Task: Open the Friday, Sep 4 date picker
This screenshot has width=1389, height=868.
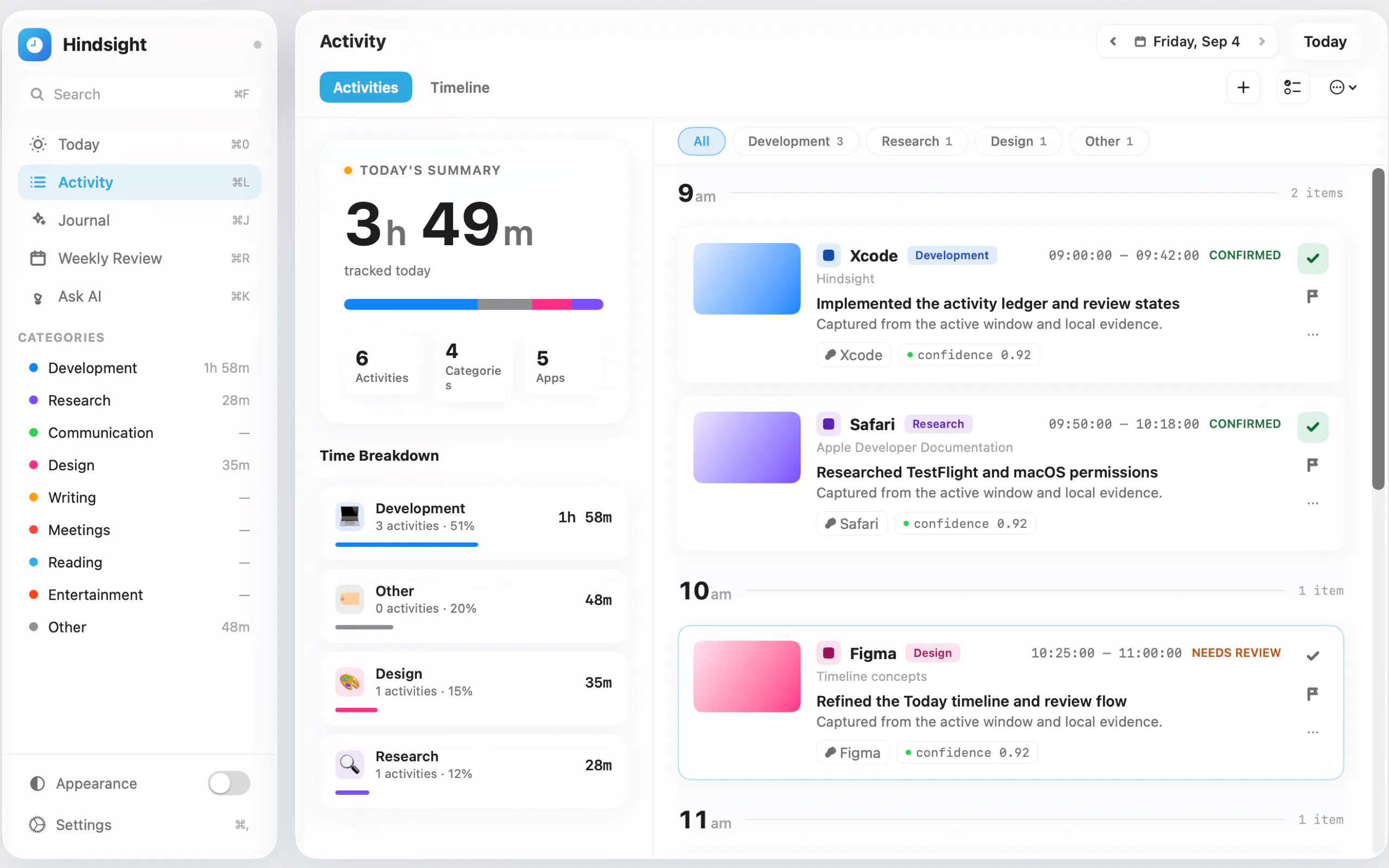Action: tap(1187, 41)
